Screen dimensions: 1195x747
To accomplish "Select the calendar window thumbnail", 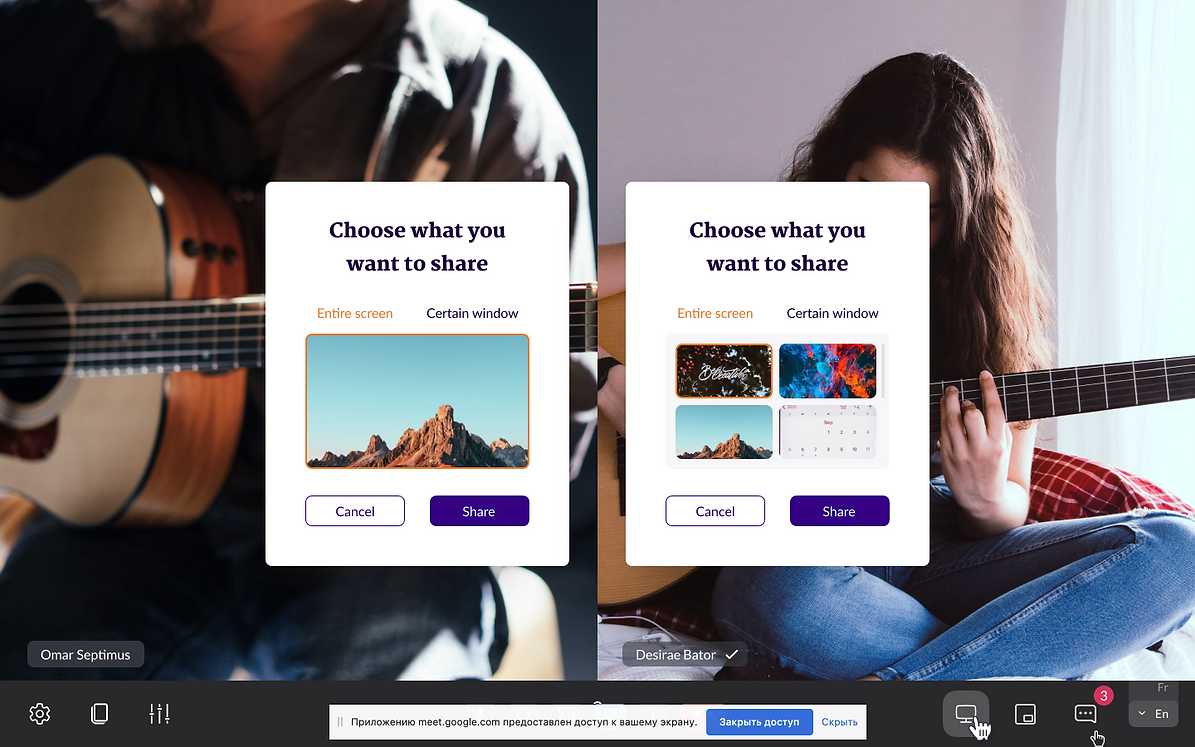I will tap(828, 431).
